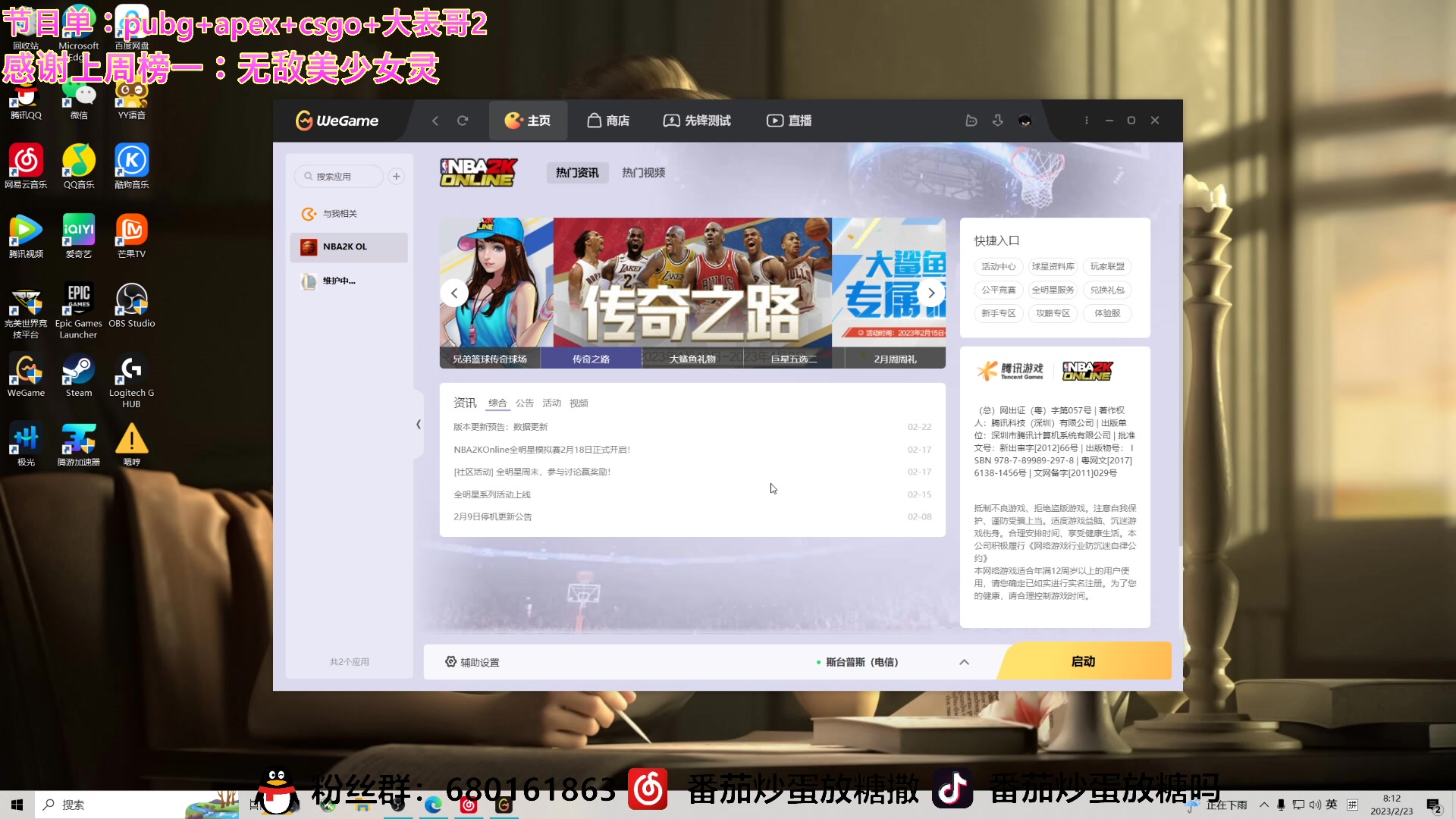This screenshot has width=1456, height=819.
Task: Open 攻略专区 quick link
Action: tap(1053, 313)
